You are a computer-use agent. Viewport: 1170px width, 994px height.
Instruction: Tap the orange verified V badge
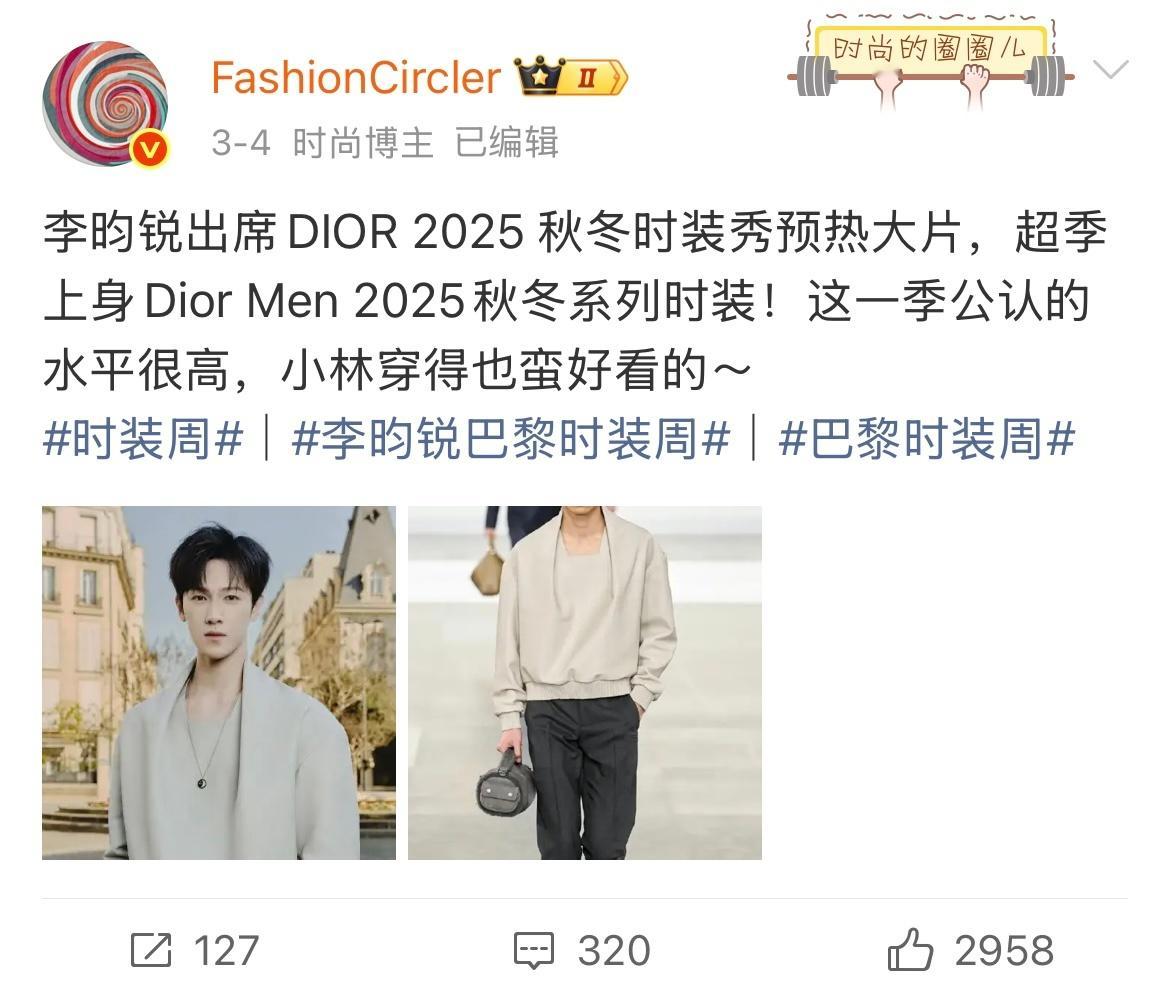pos(151,150)
